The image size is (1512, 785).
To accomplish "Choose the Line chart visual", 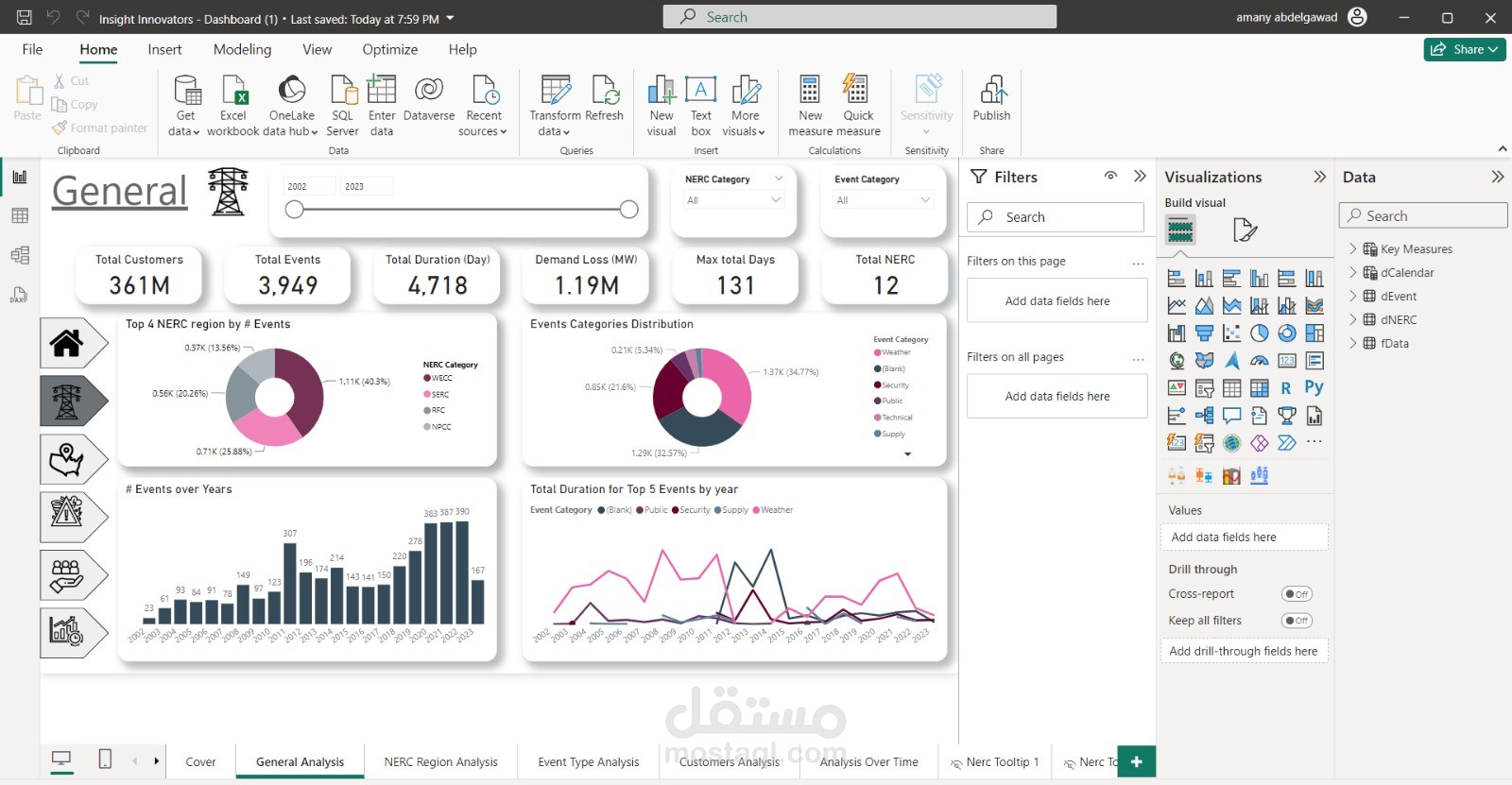I will [x=1177, y=305].
